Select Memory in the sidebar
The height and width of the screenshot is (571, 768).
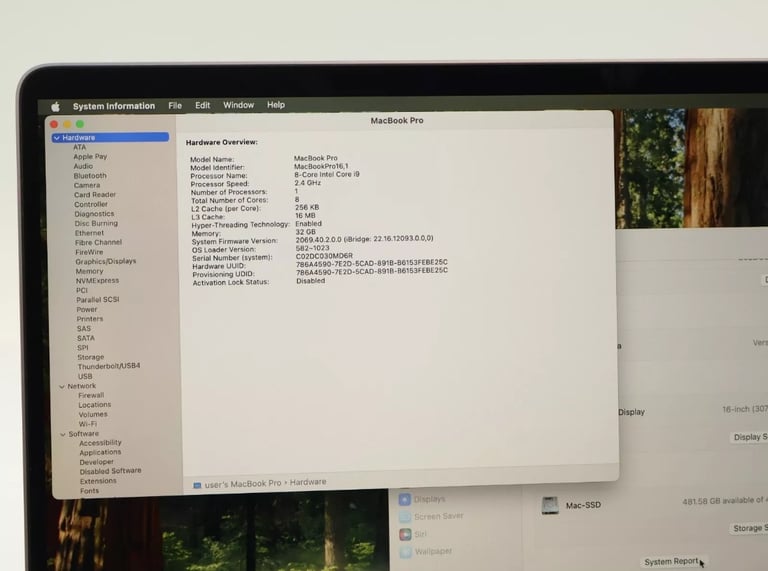tap(90, 271)
